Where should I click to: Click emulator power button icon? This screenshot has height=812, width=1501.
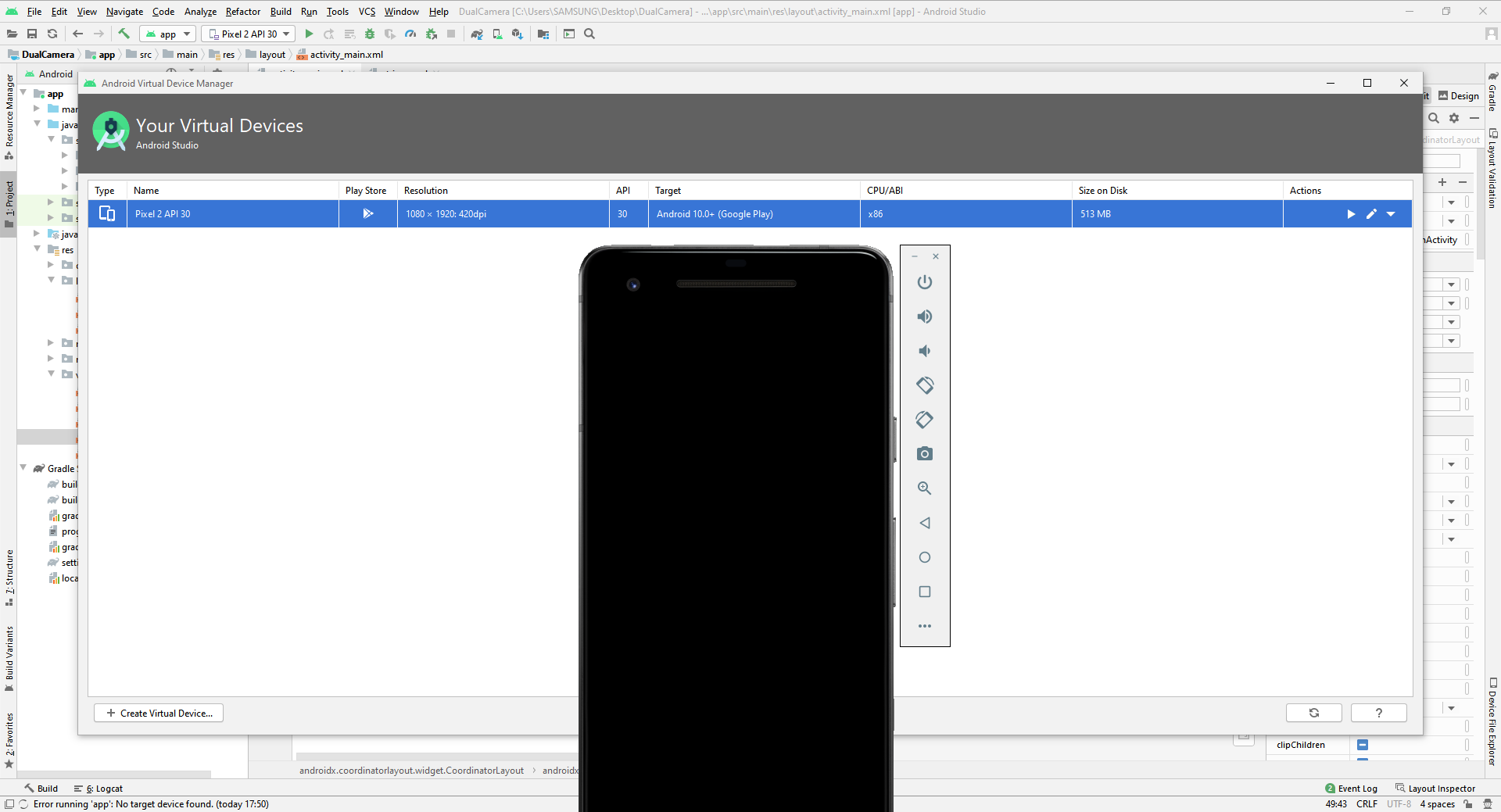(x=925, y=282)
